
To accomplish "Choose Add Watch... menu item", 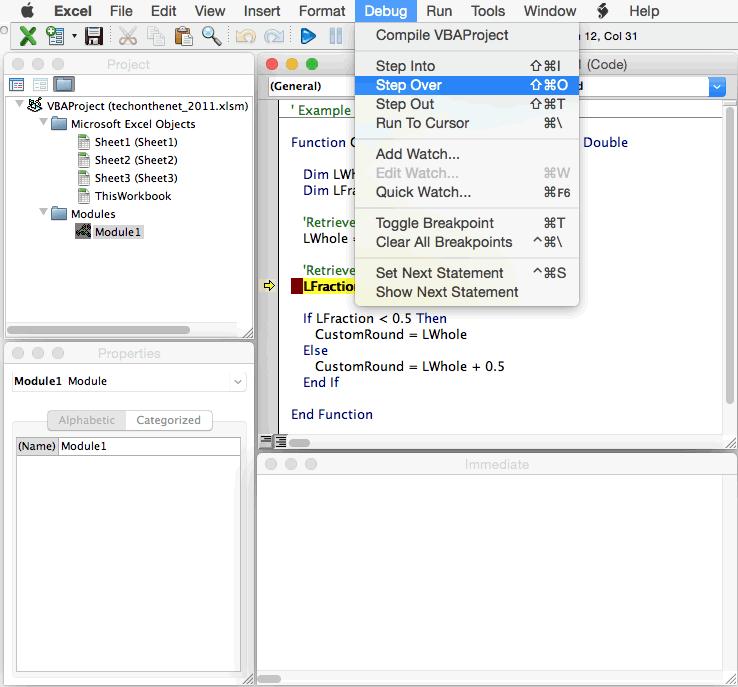I will 466,154.
